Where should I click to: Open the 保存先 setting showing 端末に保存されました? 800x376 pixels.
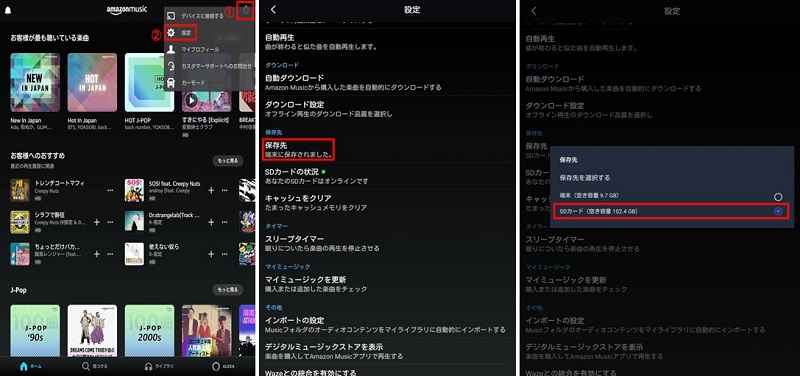[x=298, y=149]
